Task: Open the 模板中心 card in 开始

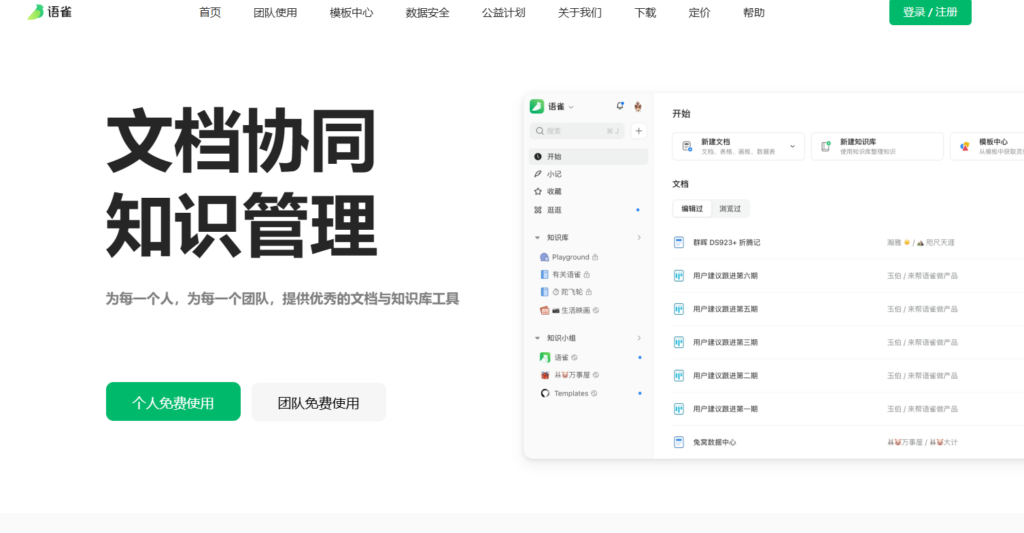Action: pyautogui.click(x=987, y=146)
